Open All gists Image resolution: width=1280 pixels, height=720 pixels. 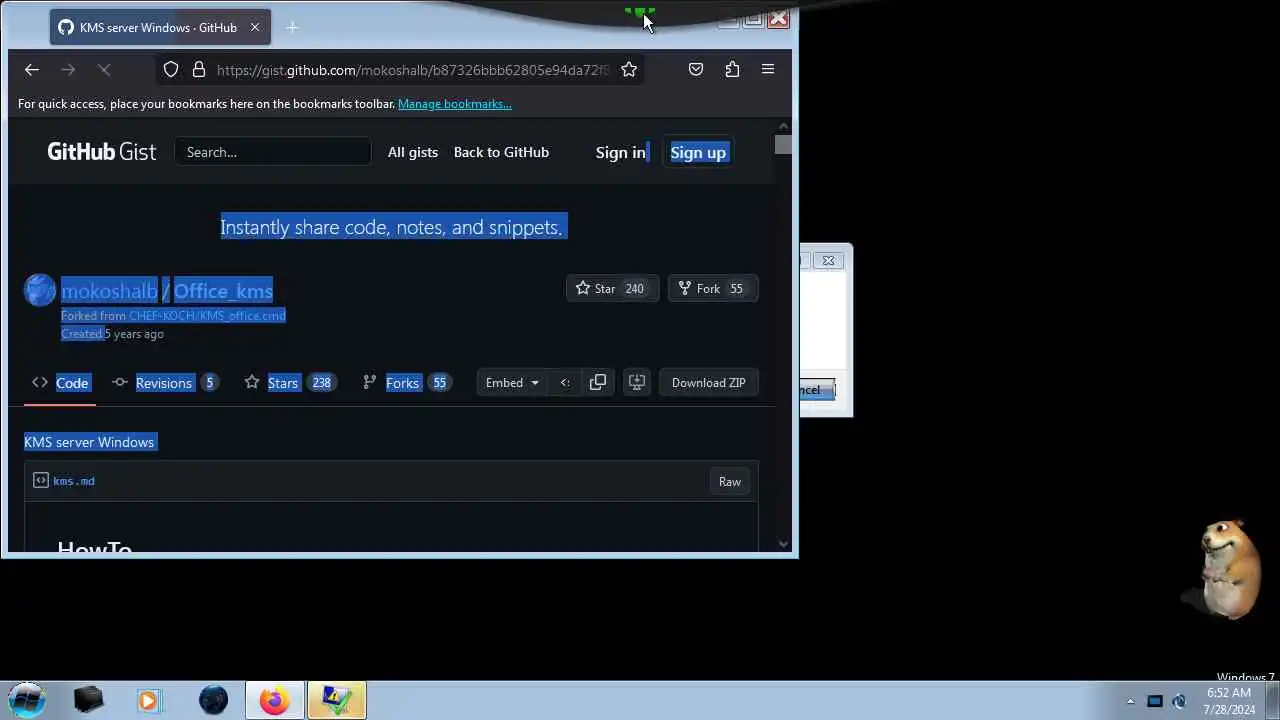coord(413,152)
